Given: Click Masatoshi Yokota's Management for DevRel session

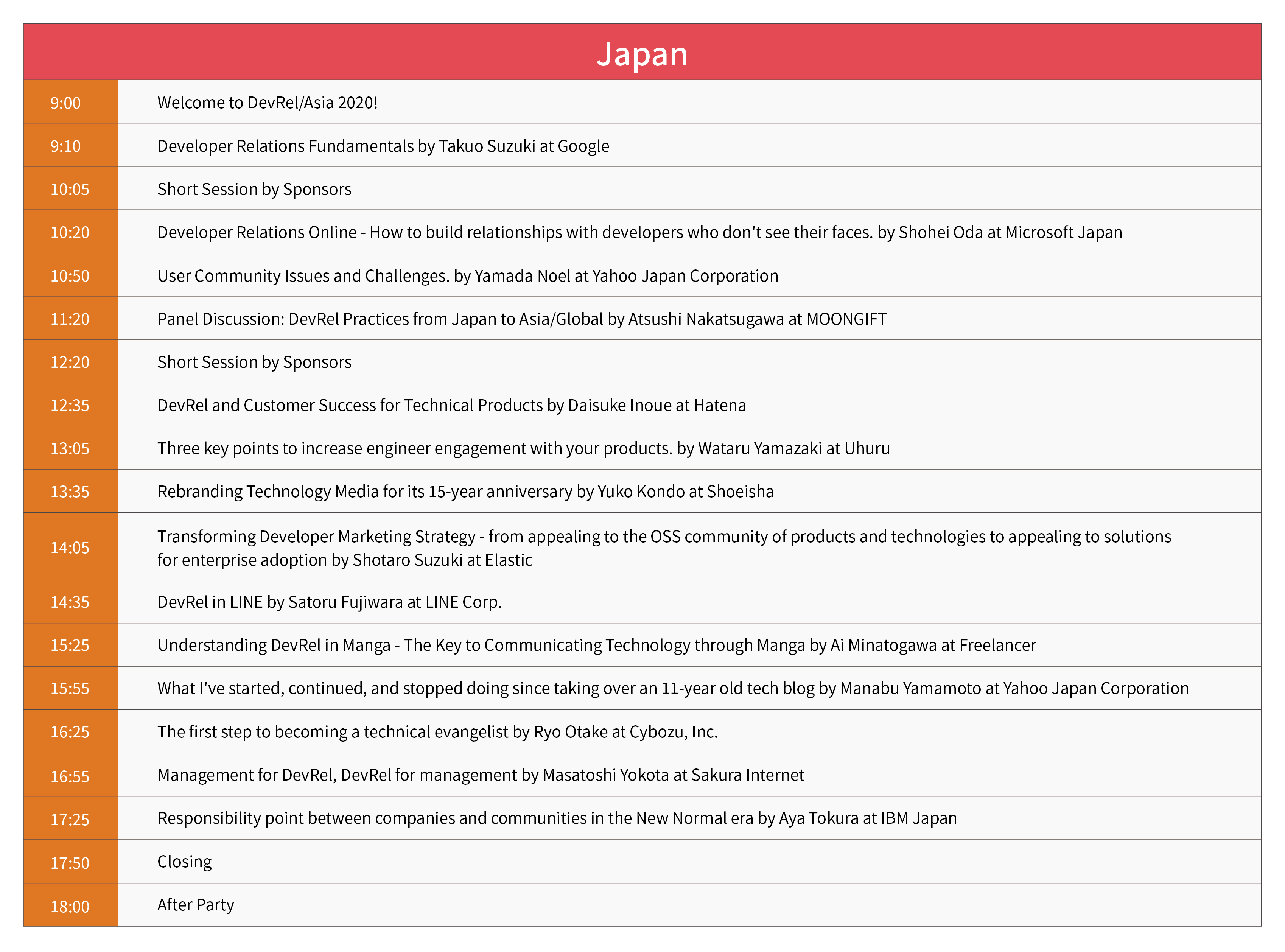Looking at the screenshot, I should [x=481, y=775].
